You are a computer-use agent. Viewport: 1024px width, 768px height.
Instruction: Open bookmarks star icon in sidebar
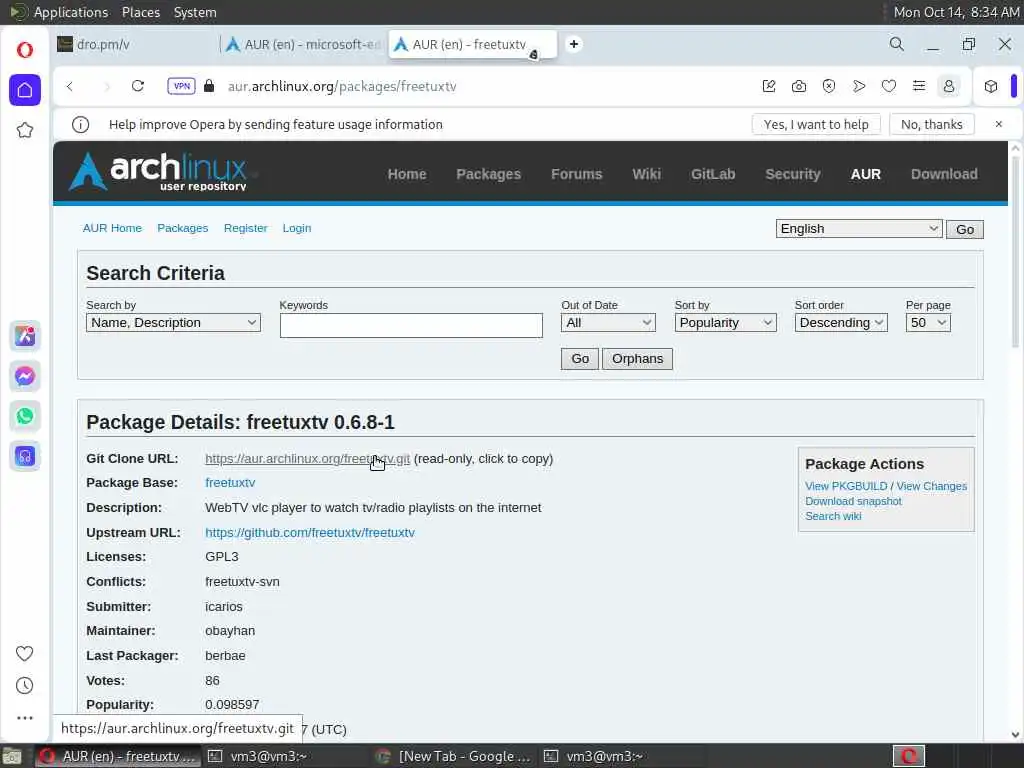(x=25, y=130)
